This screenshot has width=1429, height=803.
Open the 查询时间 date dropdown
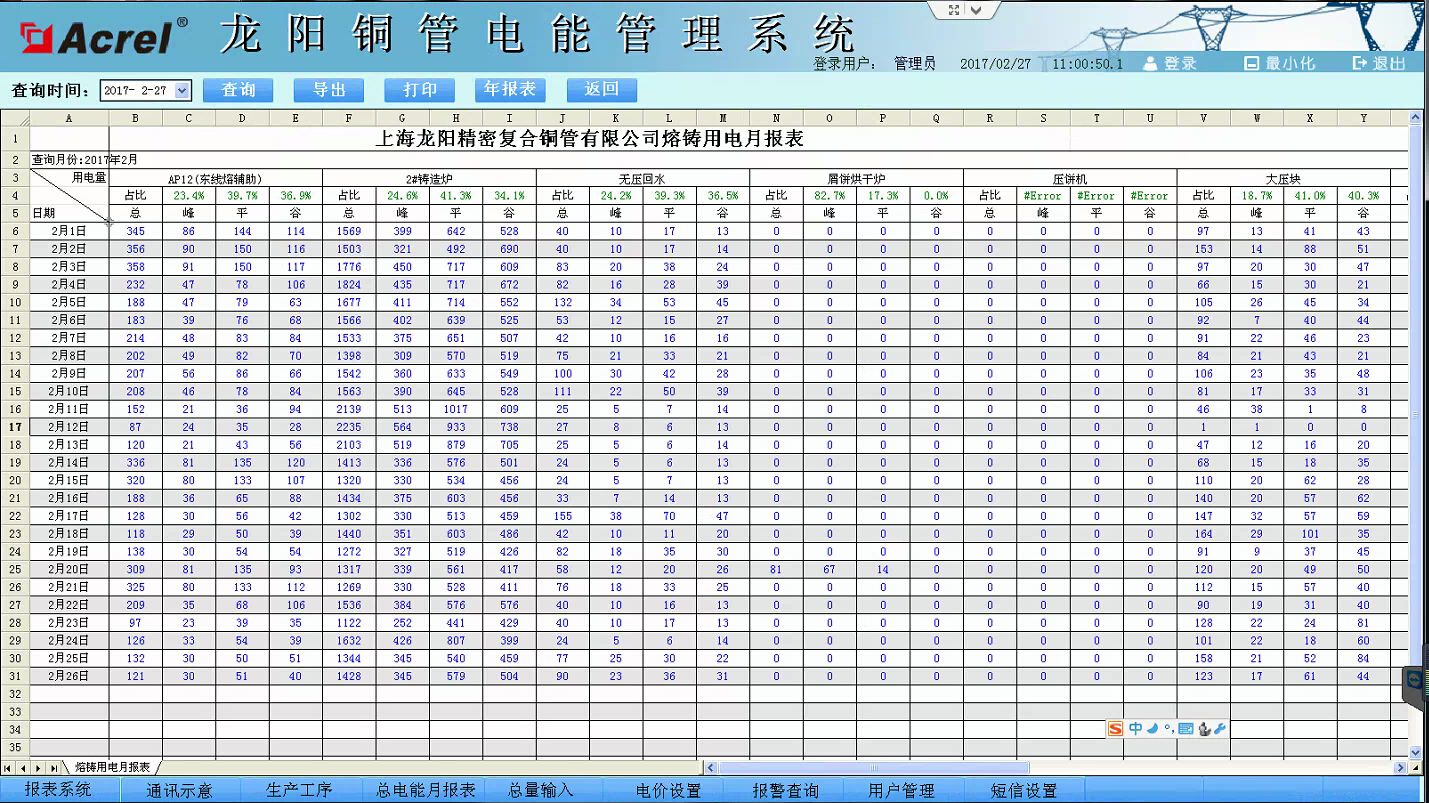click(182, 91)
